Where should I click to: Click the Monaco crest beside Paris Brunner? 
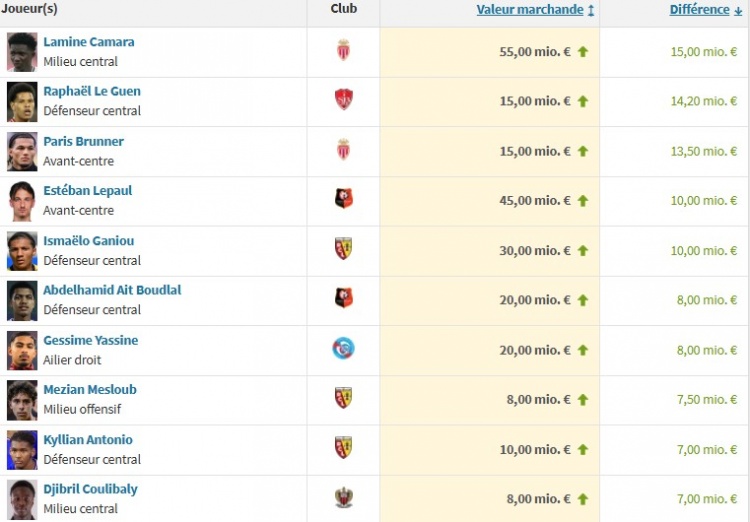[343, 149]
